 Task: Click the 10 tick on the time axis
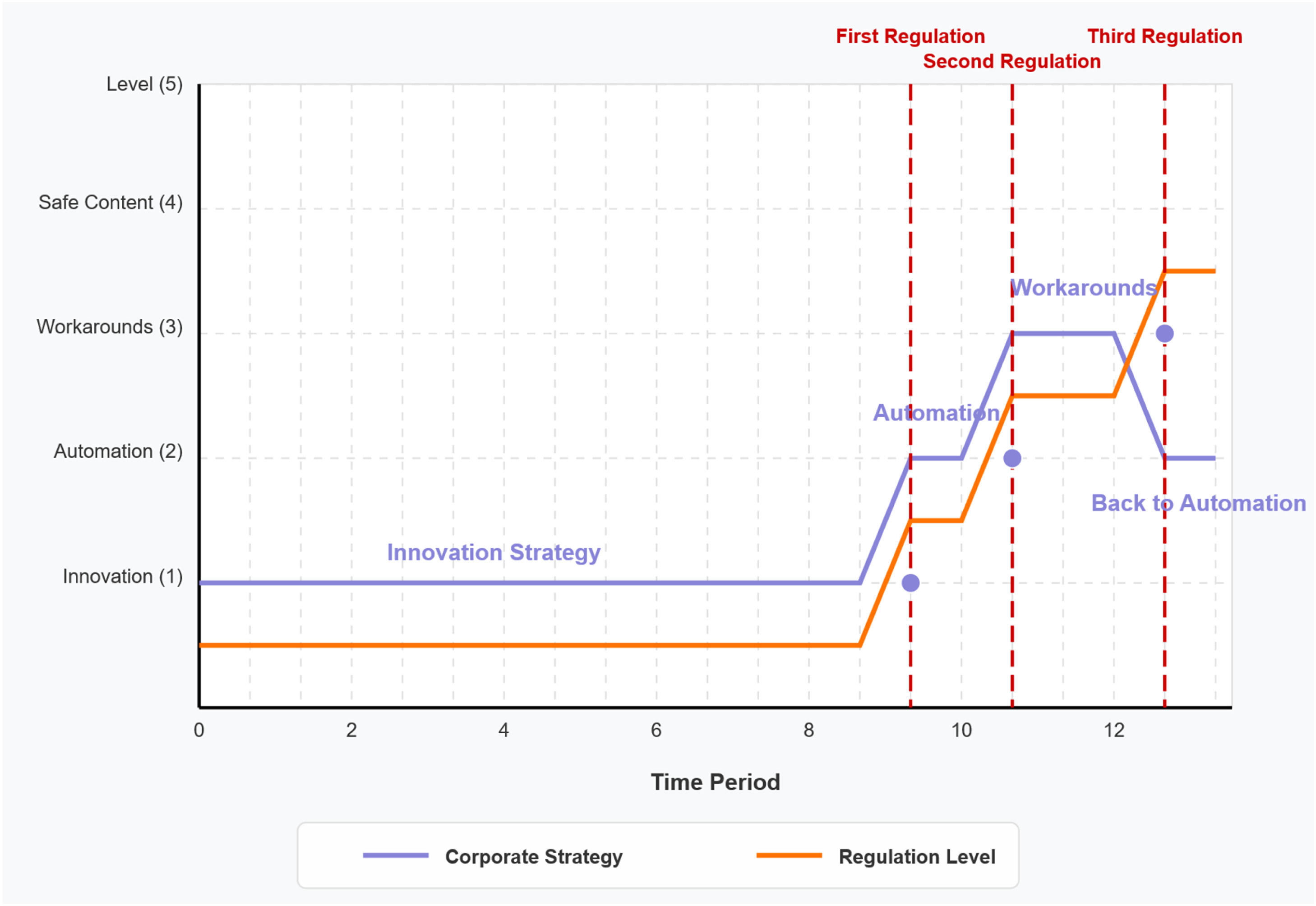pyautogui.click(x=961, y=731)
